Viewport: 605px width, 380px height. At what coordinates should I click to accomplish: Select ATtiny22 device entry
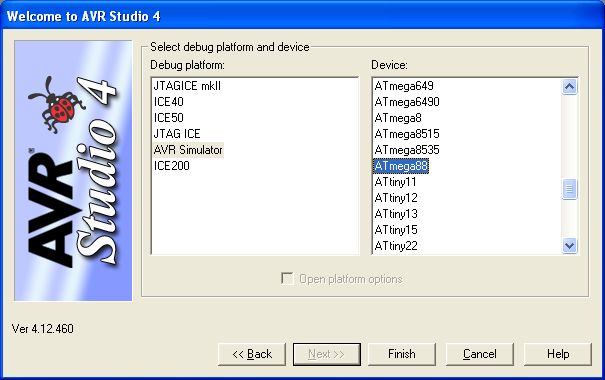click(396, 246)
